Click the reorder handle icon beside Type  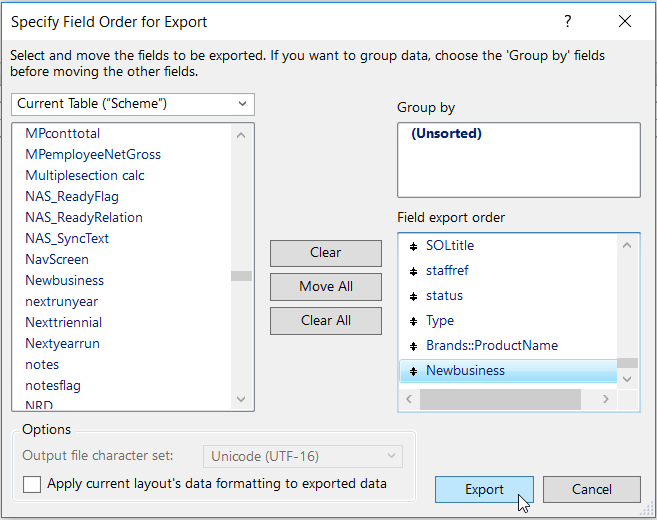[x=413, y=321]
